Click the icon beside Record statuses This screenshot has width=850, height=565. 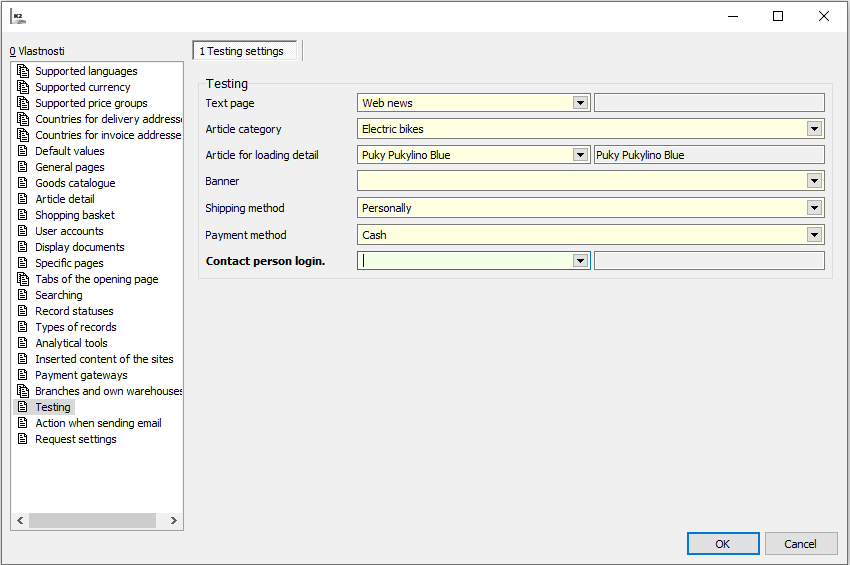(x=23, y=311)
